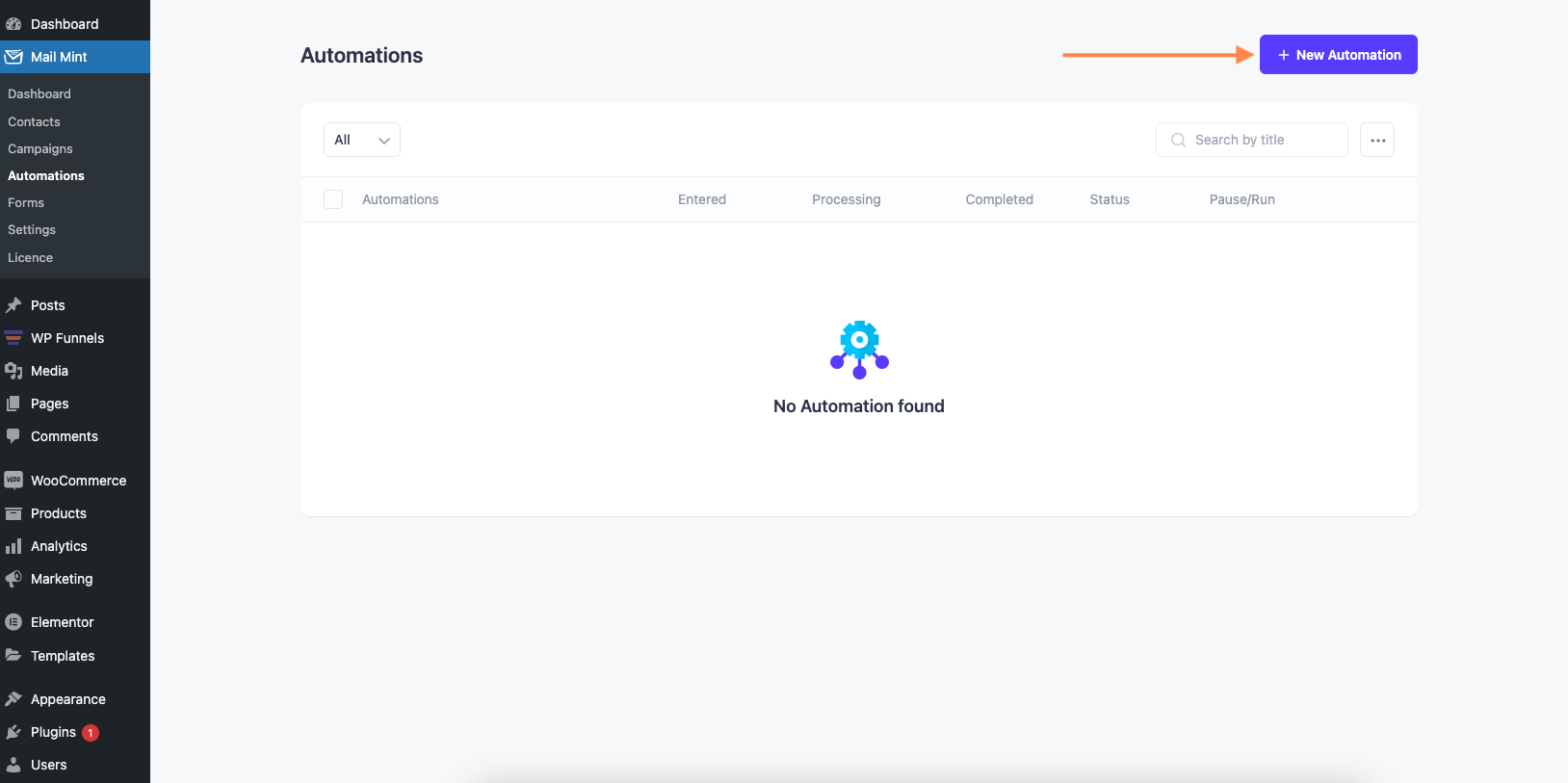Click the empty-state automation gear graphic

click(859, 350)
